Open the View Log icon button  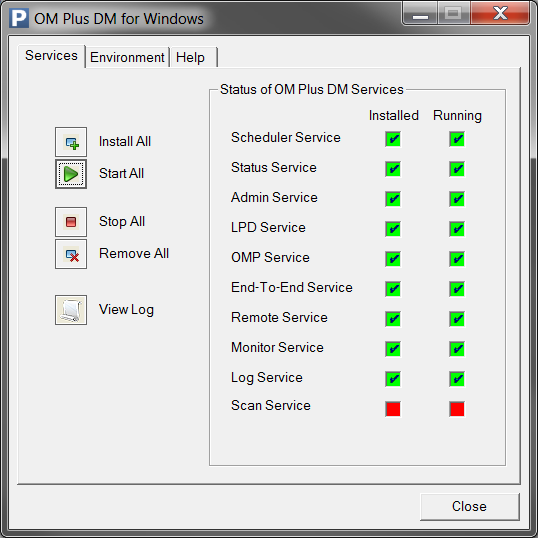71,310
